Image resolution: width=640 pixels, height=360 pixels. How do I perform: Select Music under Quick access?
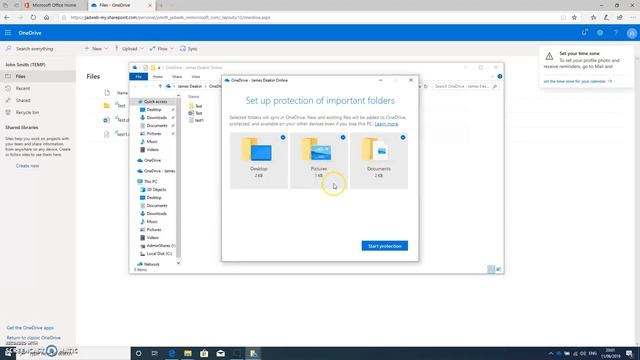click(x=151, y=142)
